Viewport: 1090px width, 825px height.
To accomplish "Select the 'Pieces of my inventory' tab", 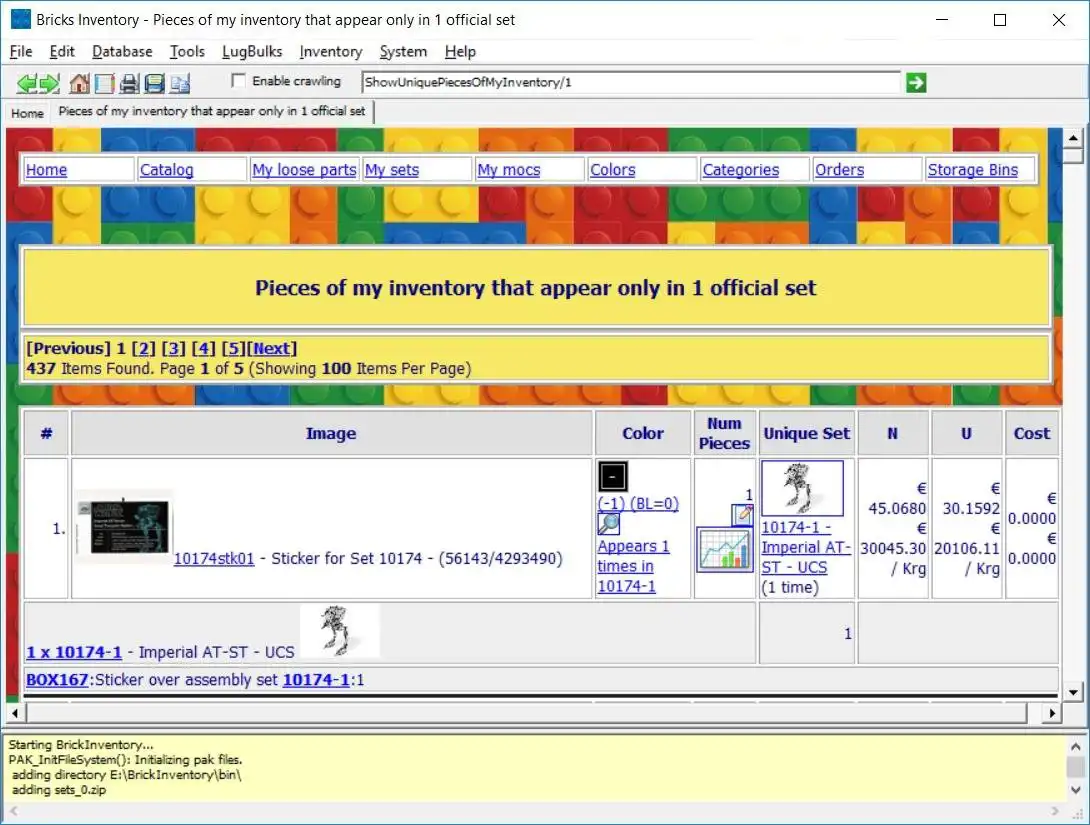I will click(x=212, y=111).
